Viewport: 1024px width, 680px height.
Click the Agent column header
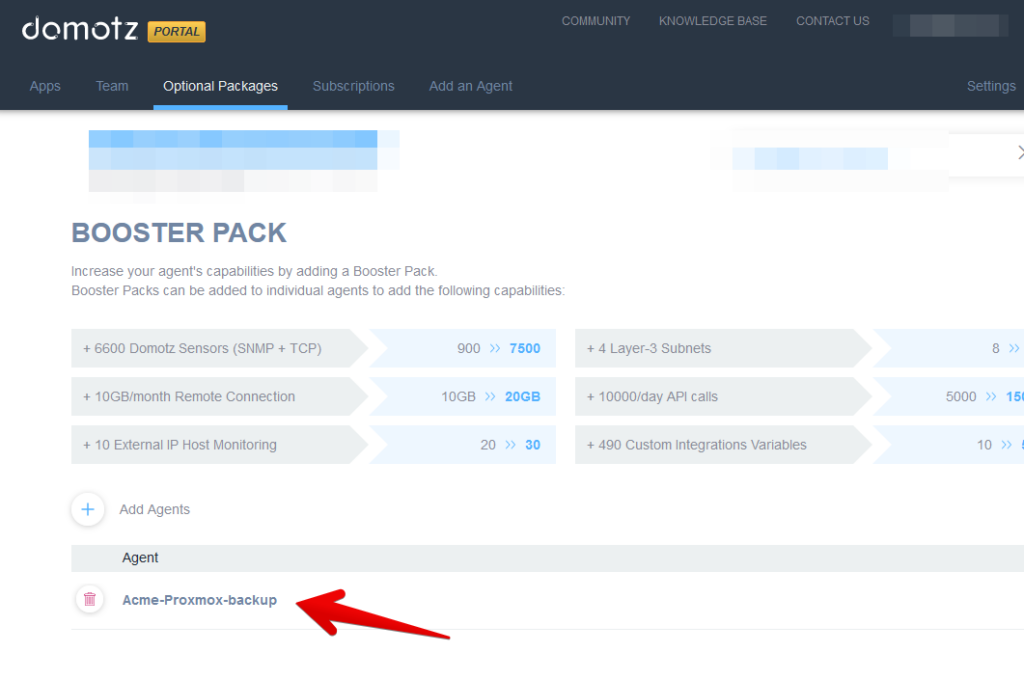[x=140, y=558]
